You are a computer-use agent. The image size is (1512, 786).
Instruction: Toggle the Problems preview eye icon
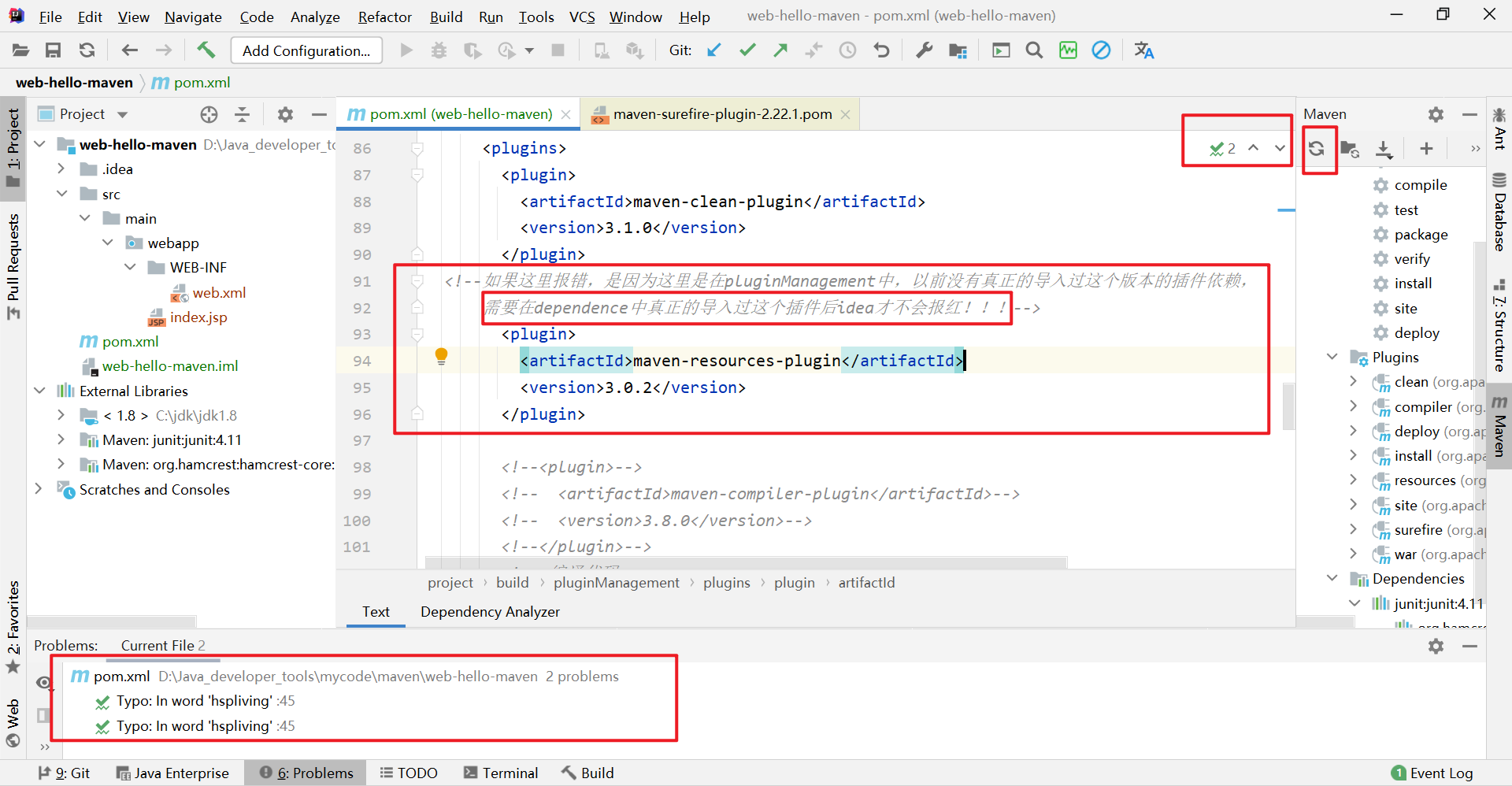[44, 682]
